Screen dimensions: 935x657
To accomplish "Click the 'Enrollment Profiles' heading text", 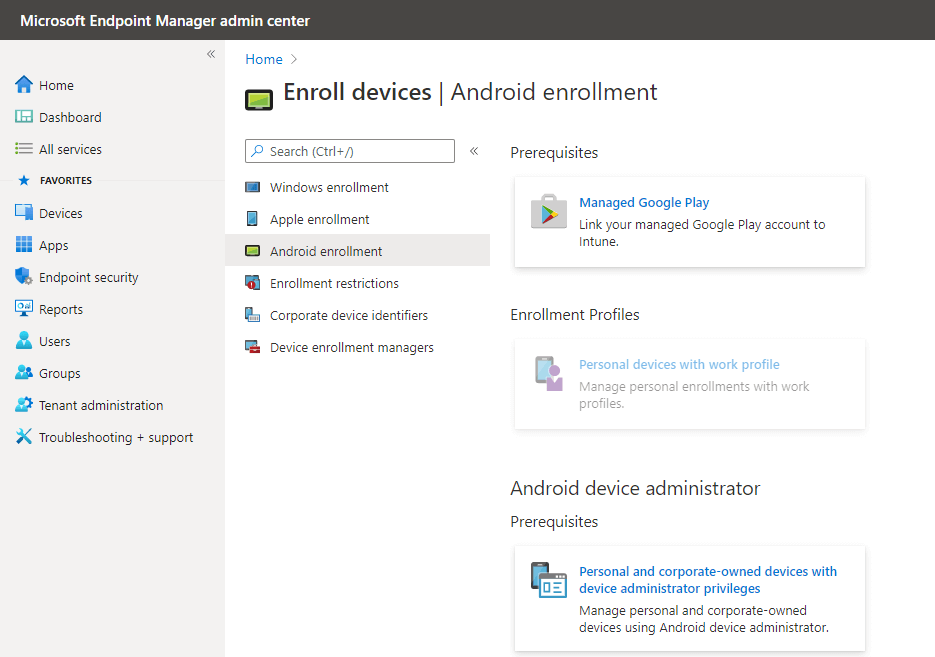I will pos(575,314).
